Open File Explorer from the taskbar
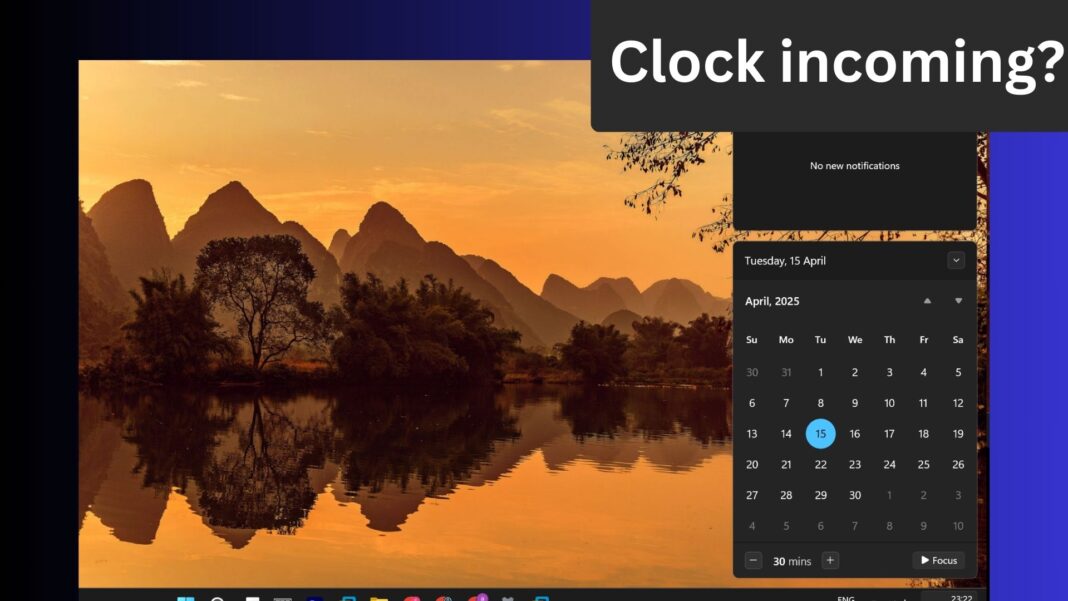 (x=379, y=598)
